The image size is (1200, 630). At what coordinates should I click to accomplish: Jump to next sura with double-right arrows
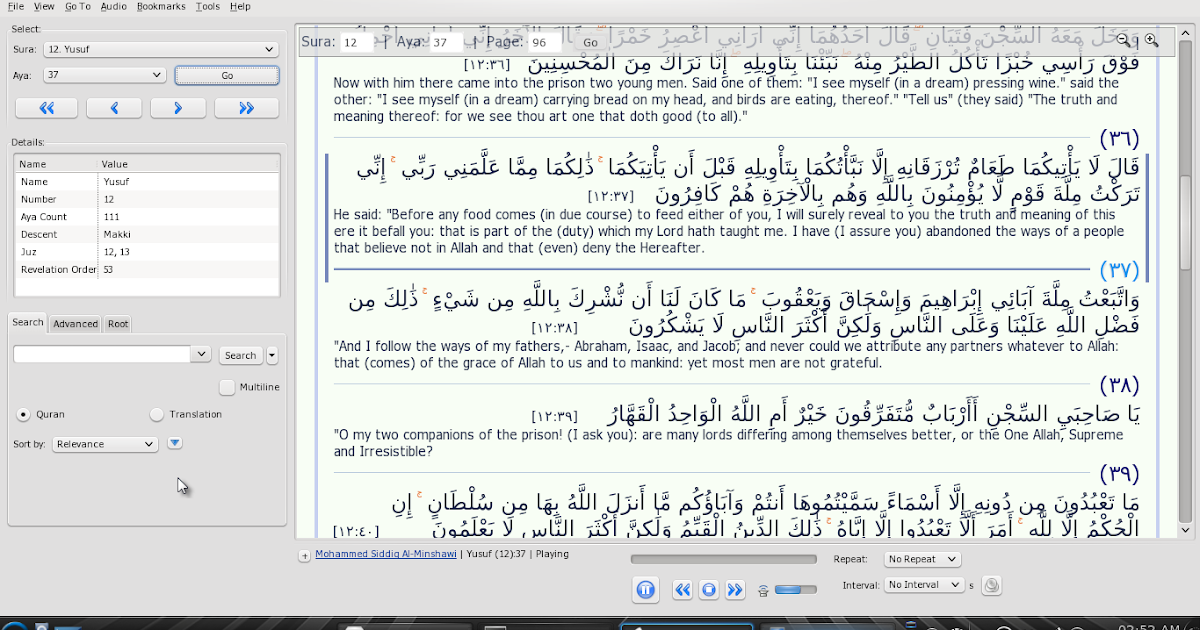coord(246,108)
